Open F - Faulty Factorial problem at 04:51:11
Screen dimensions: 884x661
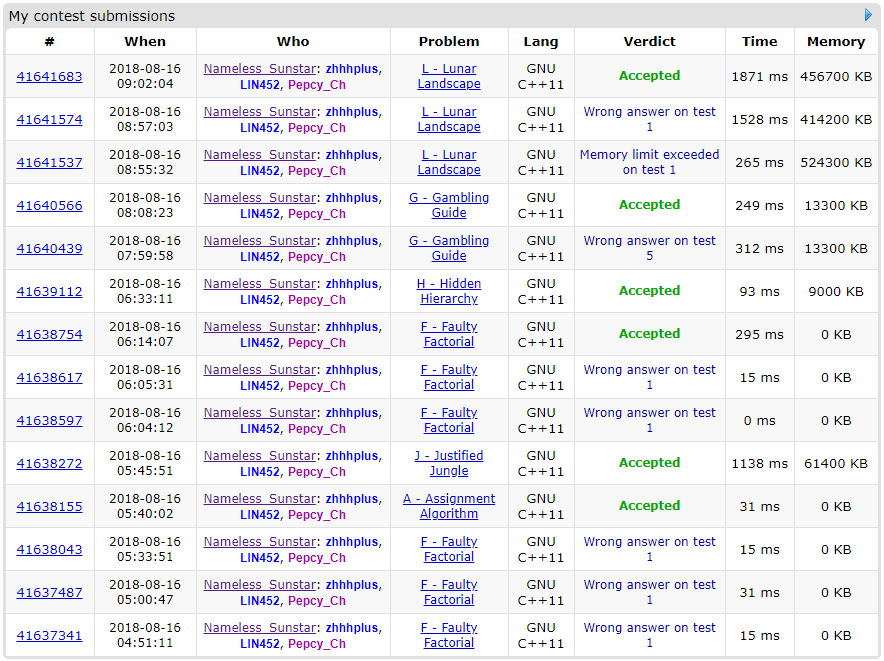(x=449, y=635)
